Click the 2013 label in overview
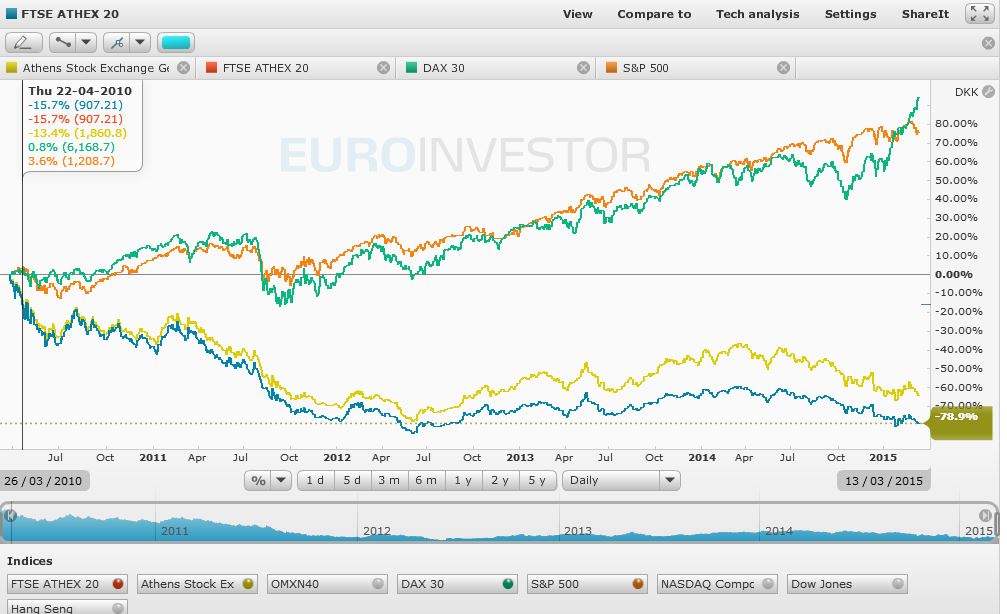The width and height of the screenshot is (1007, 614). click(x=578, y=531)
